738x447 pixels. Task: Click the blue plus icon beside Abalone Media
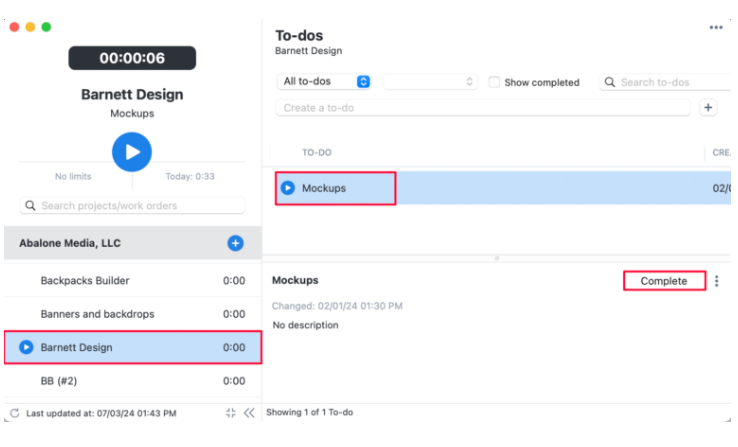click(x=235, y=242)
